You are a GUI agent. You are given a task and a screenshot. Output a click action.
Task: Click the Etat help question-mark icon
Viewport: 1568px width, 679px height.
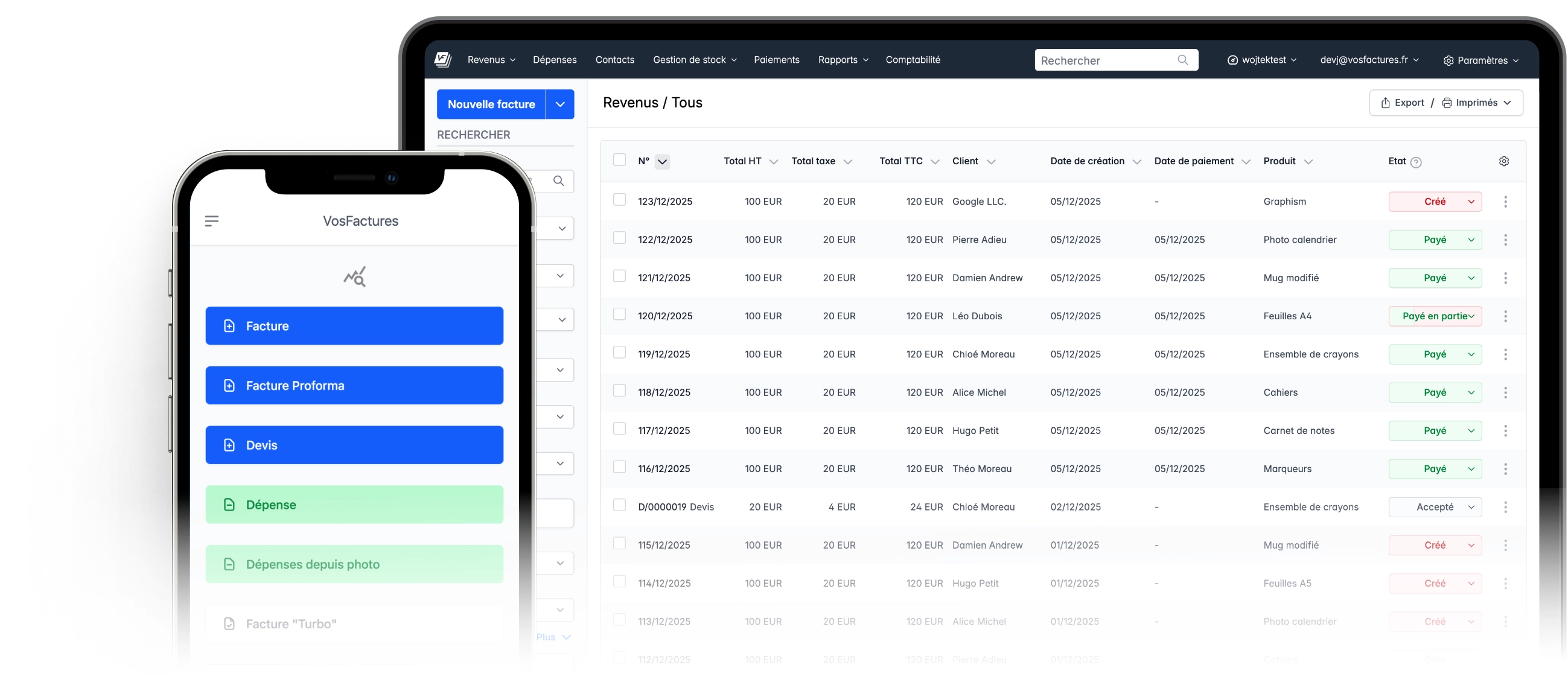(x=1416, y=162)
